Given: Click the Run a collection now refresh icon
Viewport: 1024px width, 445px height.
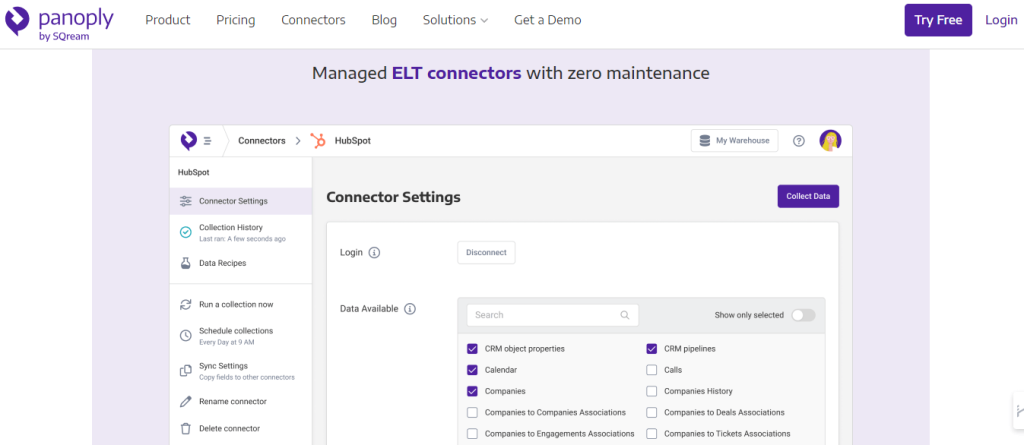Looking at the screenshot, I should tap(185, 305).
